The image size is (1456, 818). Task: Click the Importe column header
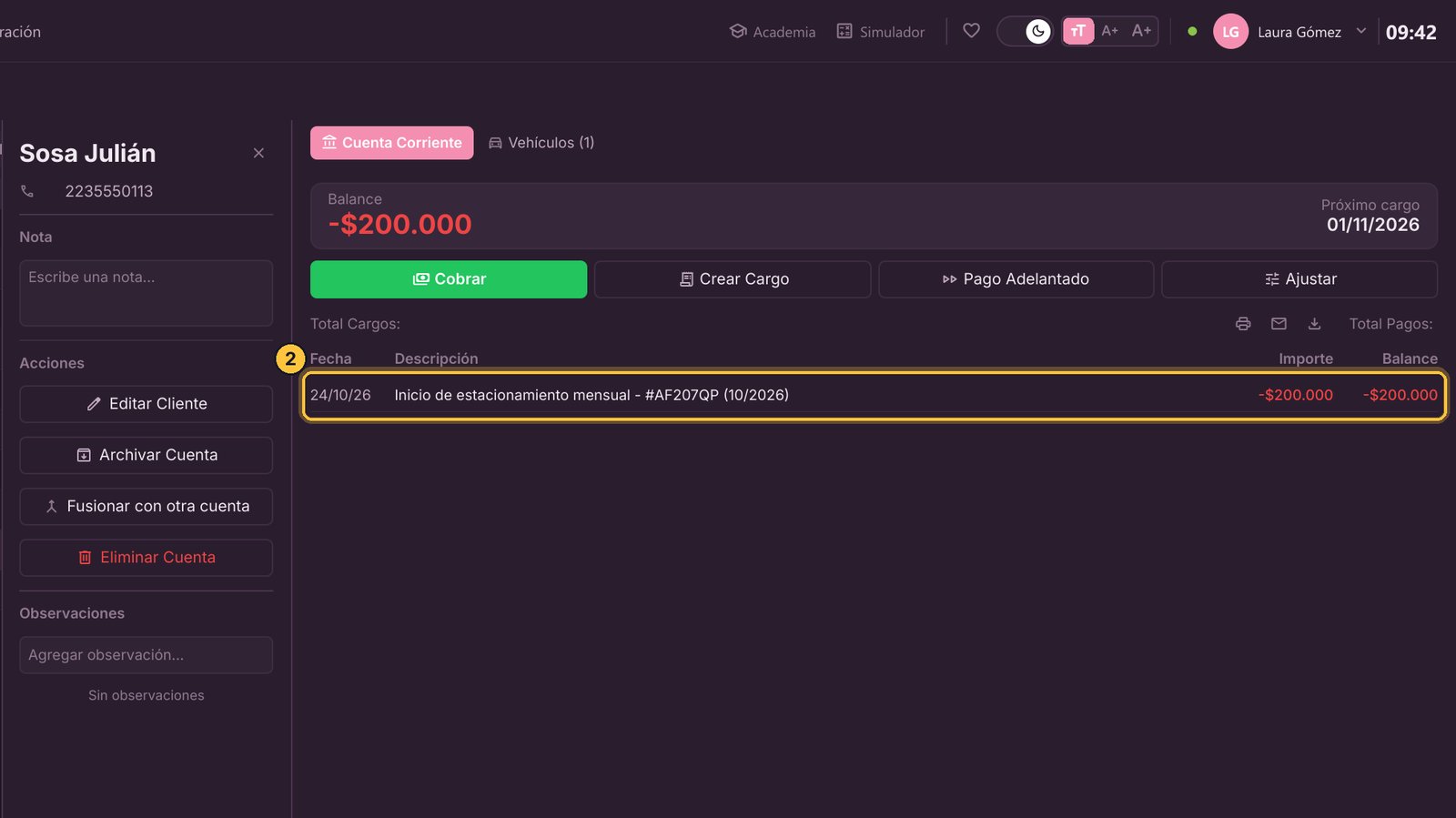(1306, 359)
